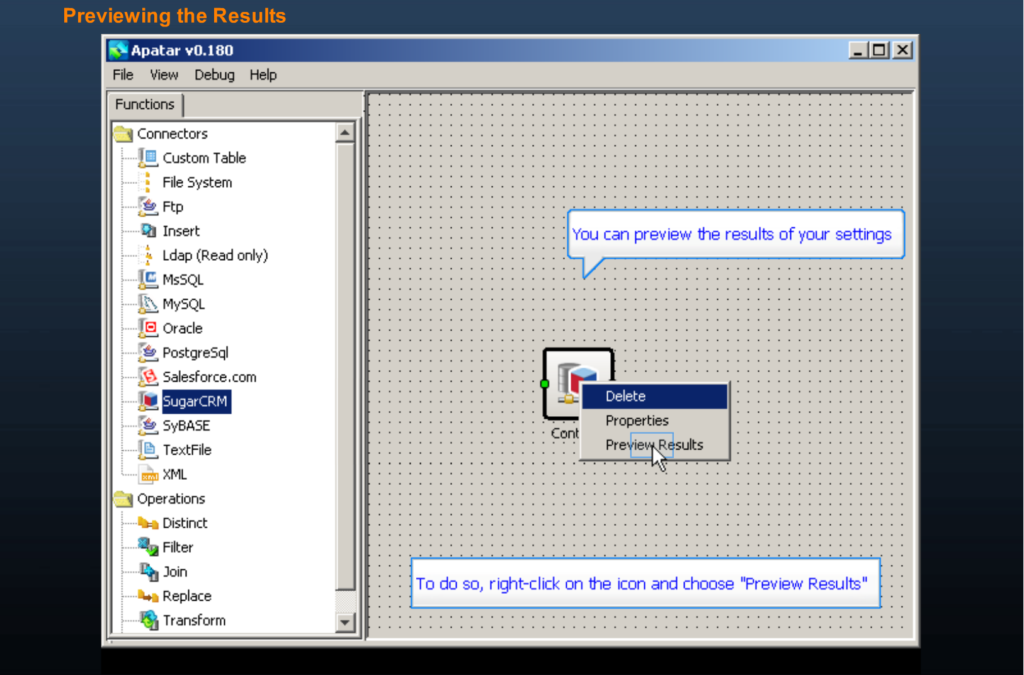Screen dimensions: 1024x675
Task: Open the View menu
Action: click(164, 75)
